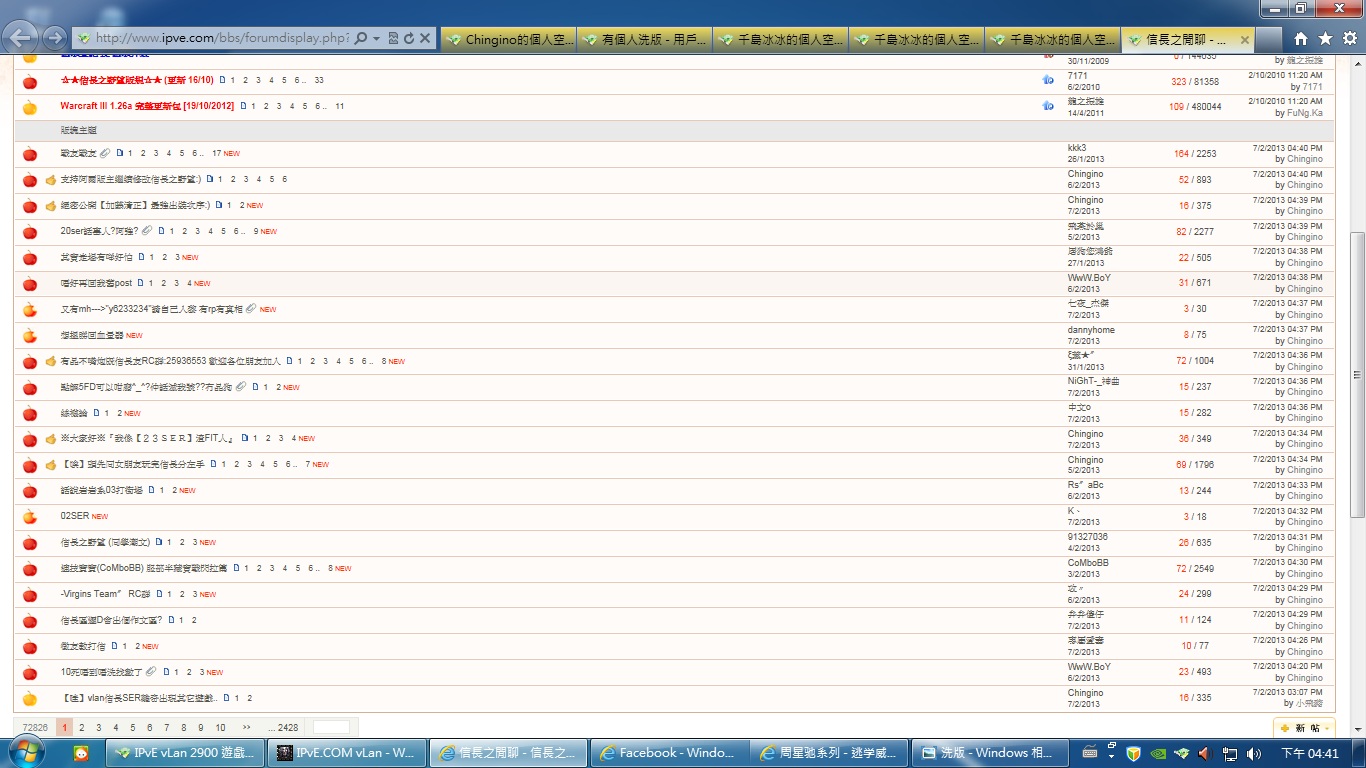This screenshot has width=1366, height=768.
Task: Click the Stop (X) icon in address bar
Action: click(x=425, y=38)
